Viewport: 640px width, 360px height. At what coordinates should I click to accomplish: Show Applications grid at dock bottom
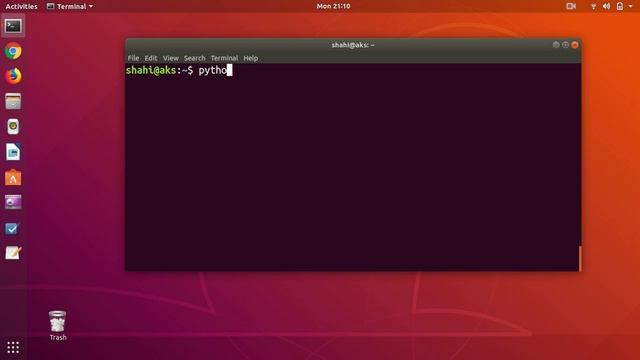13,347
